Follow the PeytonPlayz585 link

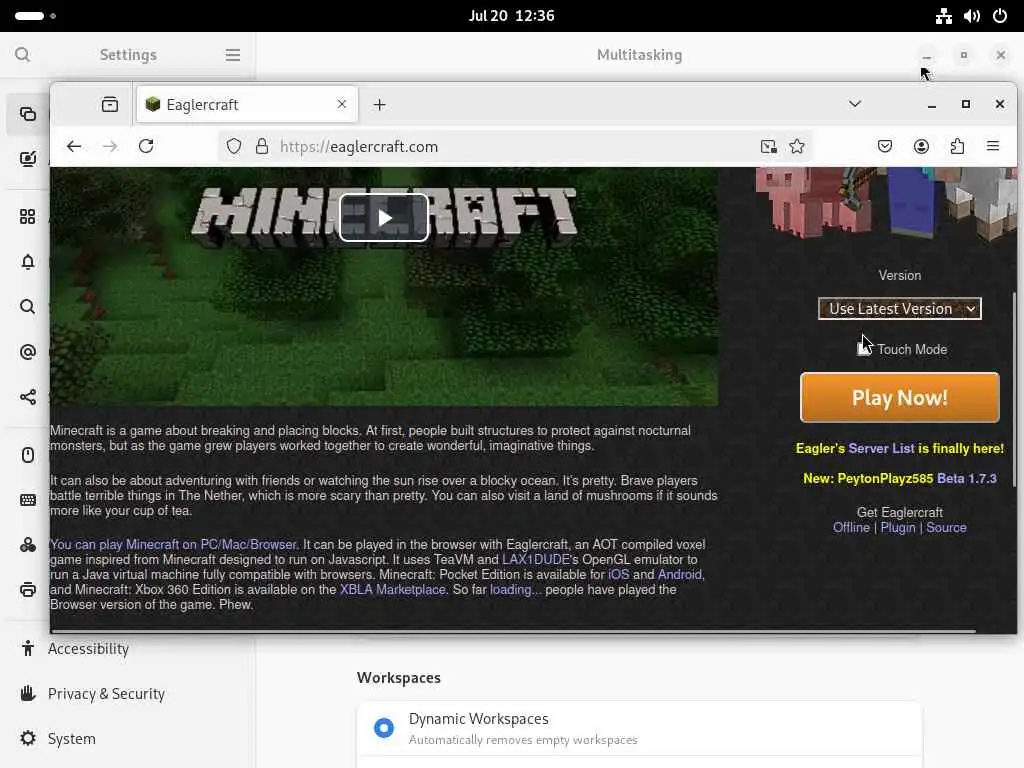tap(885, 479)
